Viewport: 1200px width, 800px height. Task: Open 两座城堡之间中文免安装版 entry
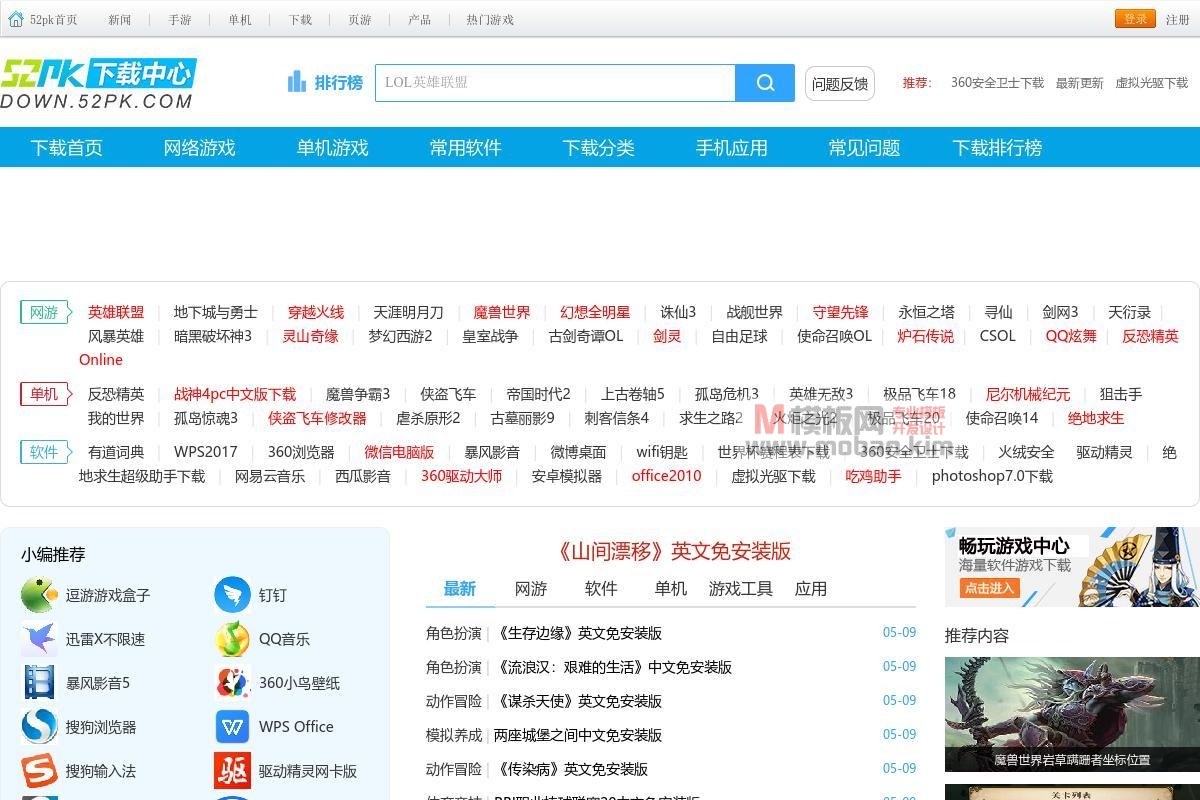[578, 735]
